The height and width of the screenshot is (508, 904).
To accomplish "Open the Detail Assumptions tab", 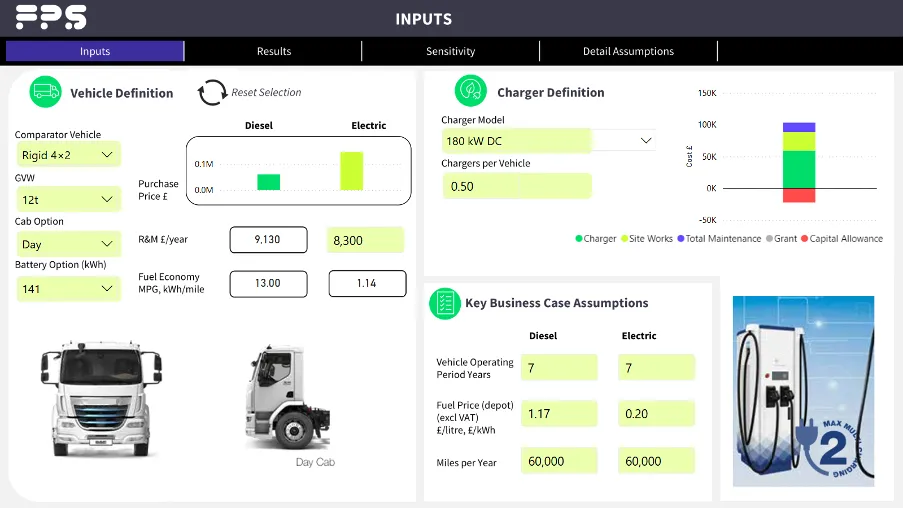I will [628, 51].
